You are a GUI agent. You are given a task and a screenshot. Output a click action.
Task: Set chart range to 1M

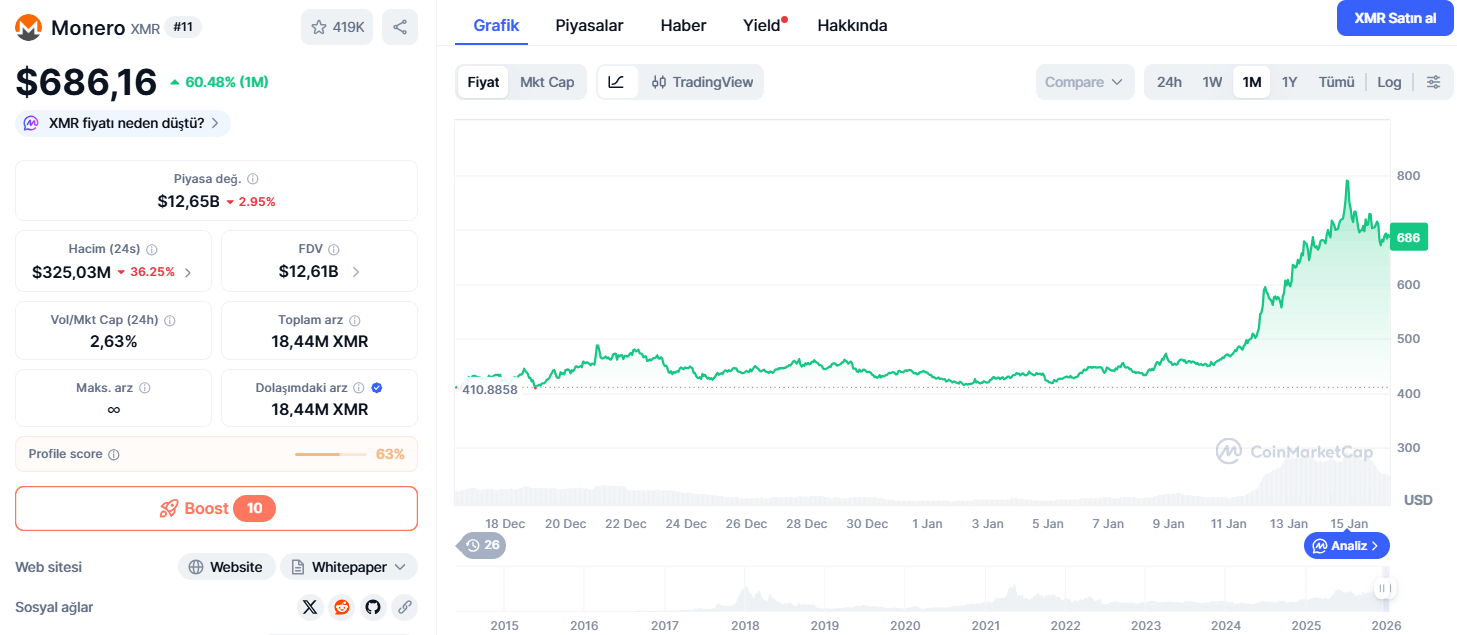[1251, 82]
